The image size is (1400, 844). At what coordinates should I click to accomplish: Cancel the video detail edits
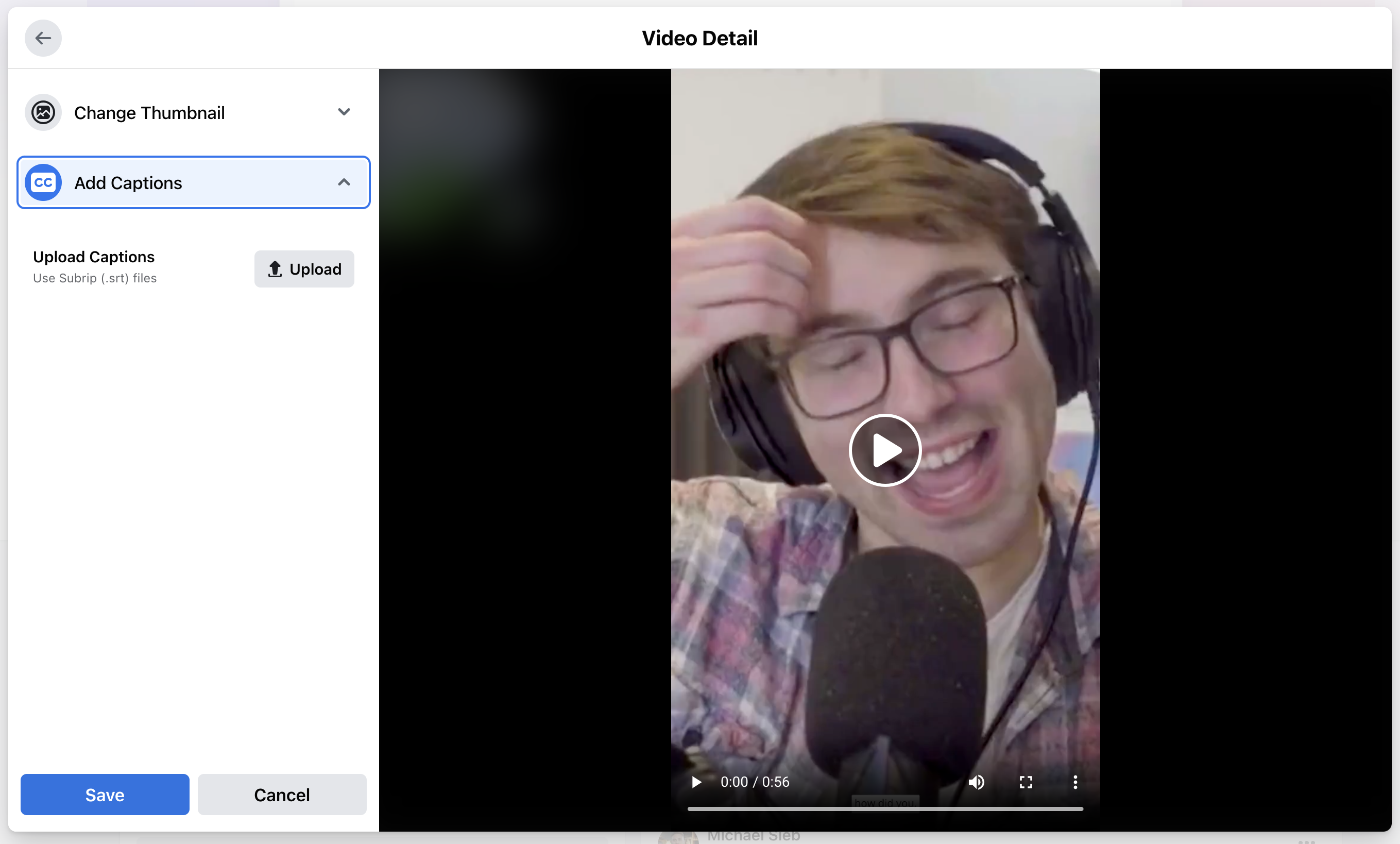pos(282,795)
